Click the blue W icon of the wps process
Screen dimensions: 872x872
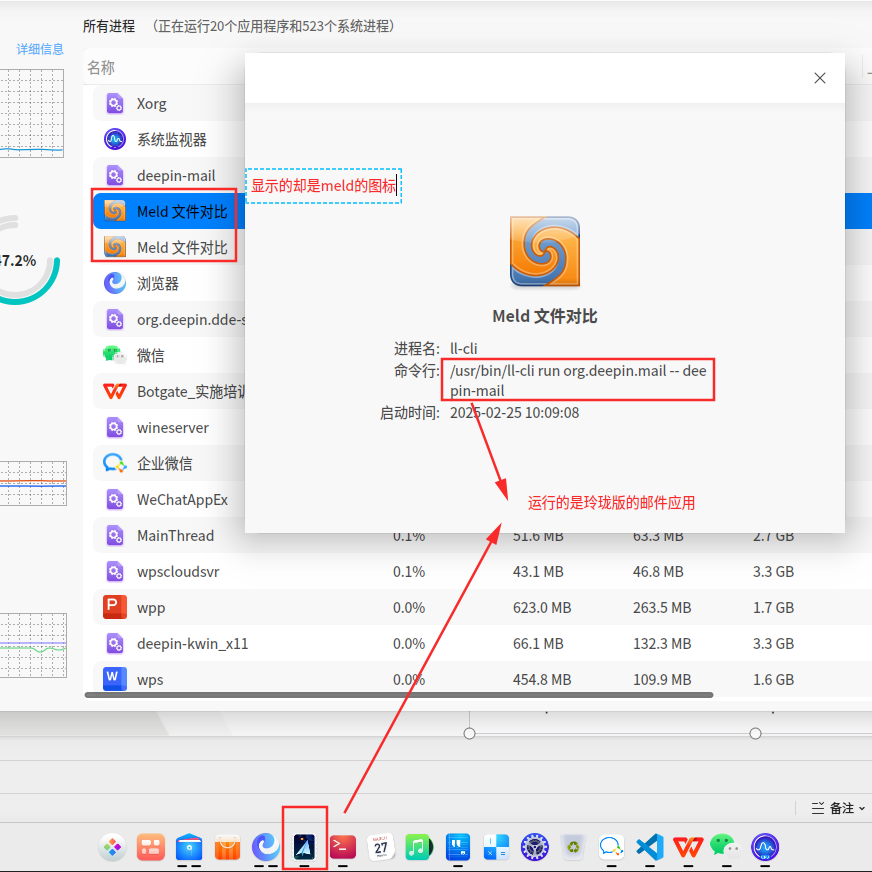115,679
